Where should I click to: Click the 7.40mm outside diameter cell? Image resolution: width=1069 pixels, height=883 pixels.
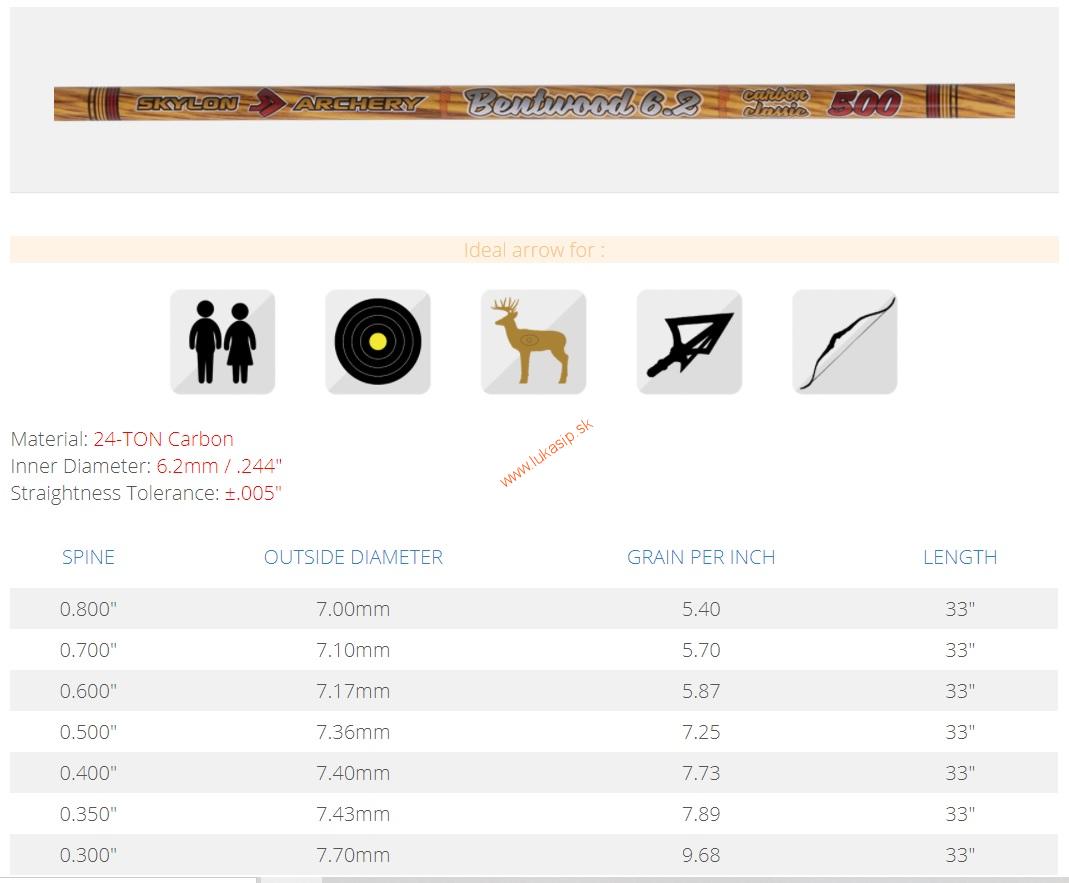[353, 773]
